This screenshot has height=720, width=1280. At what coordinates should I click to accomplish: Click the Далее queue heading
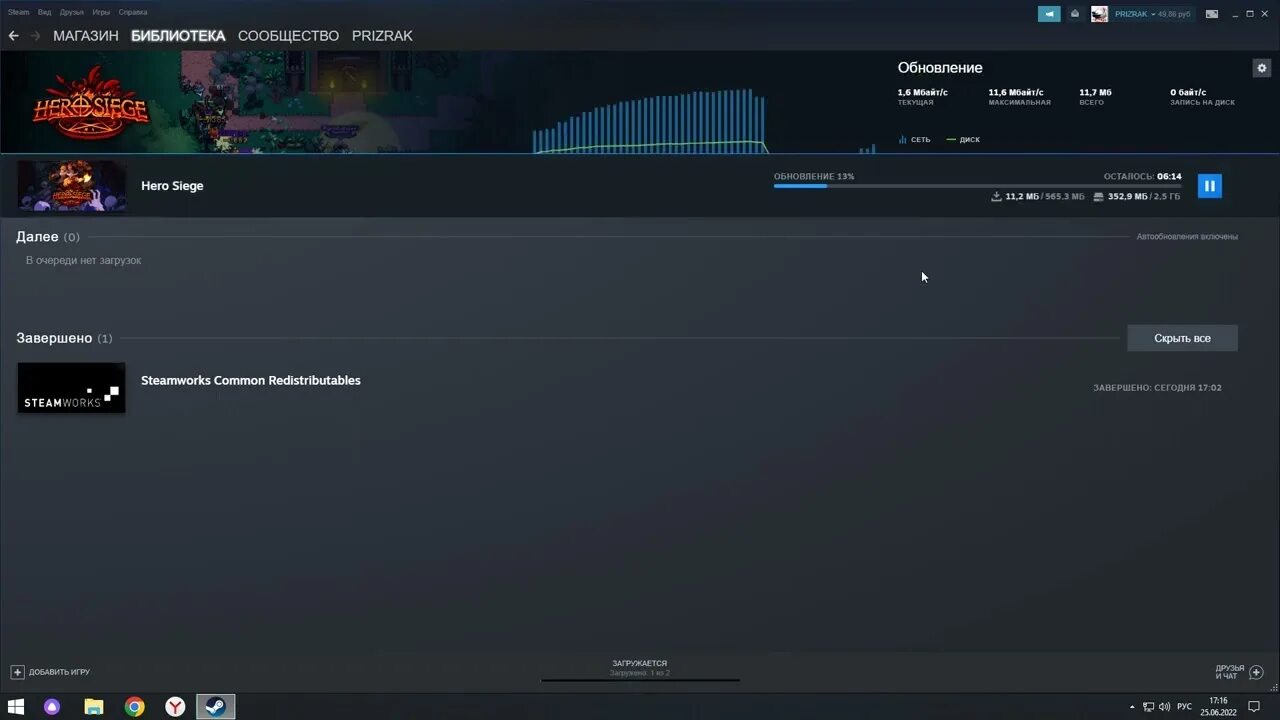click(x=37, y=237)
